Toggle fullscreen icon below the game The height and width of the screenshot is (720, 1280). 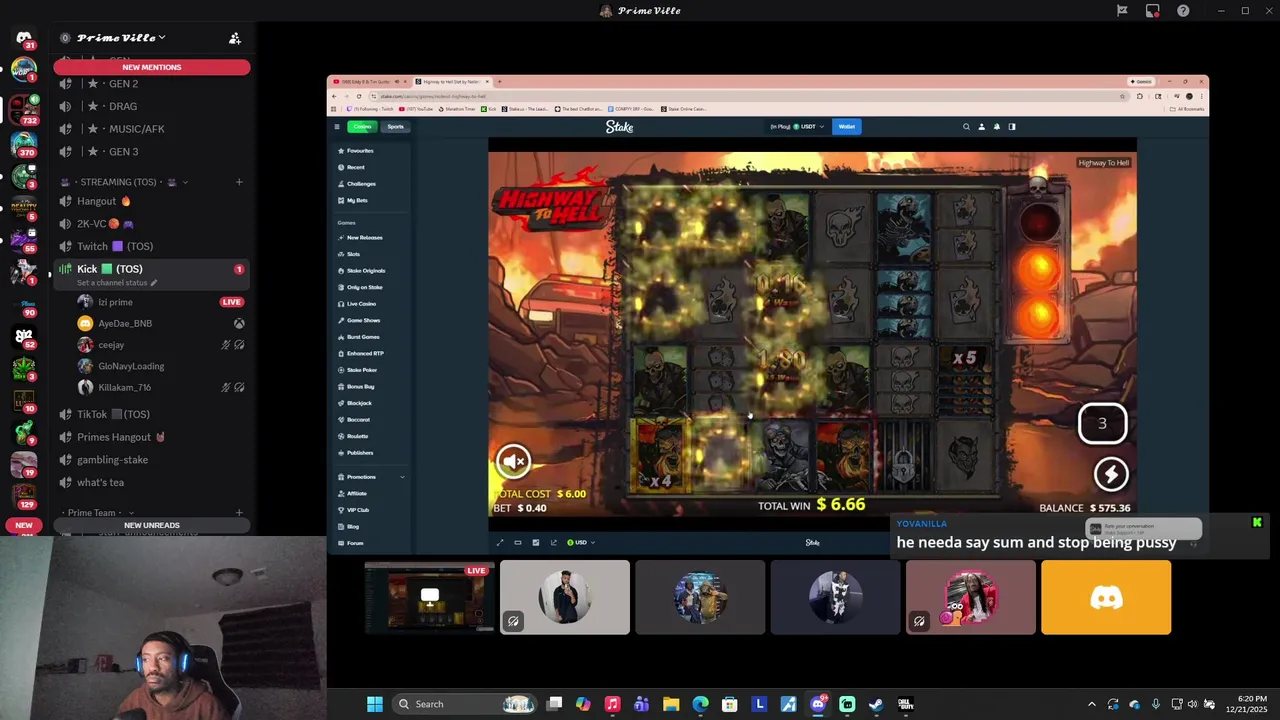coord(500,543)
